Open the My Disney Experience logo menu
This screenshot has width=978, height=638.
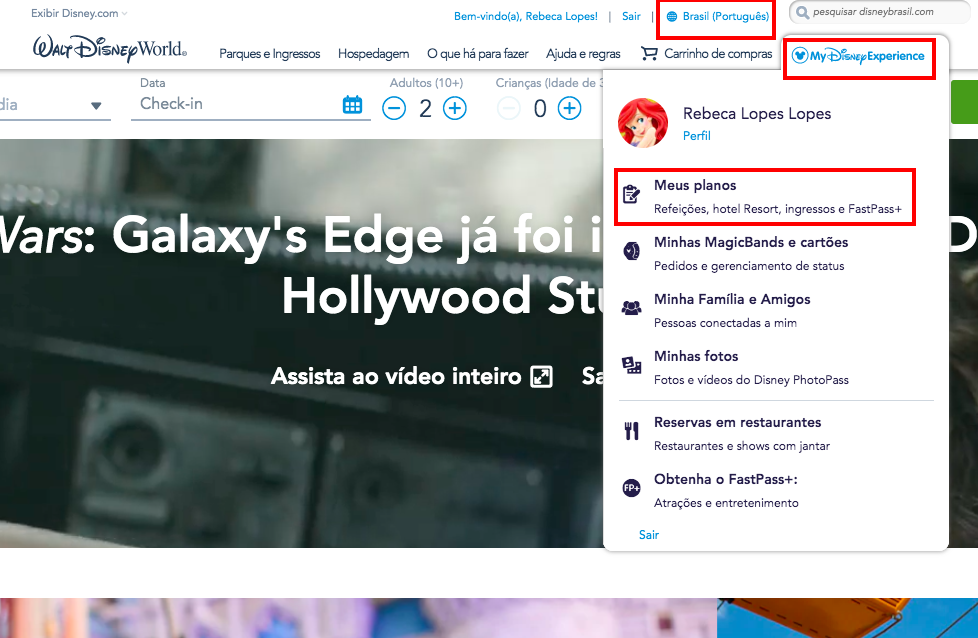(858, 58)
